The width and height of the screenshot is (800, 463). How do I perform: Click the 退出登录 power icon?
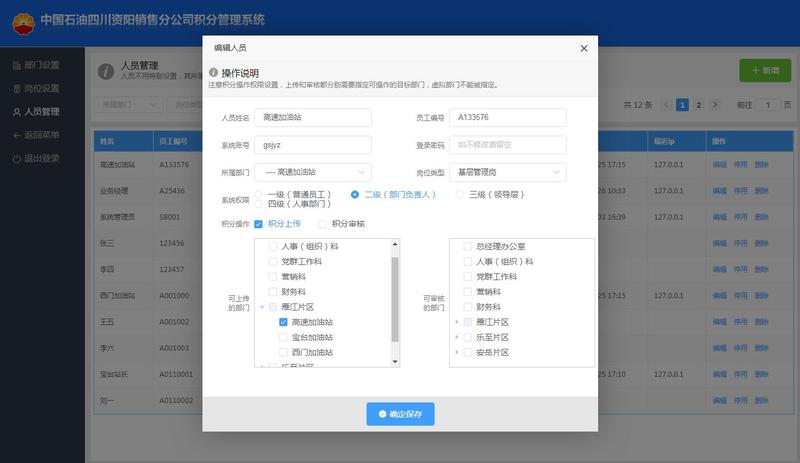pyautogui.click(x=16, y=159)
